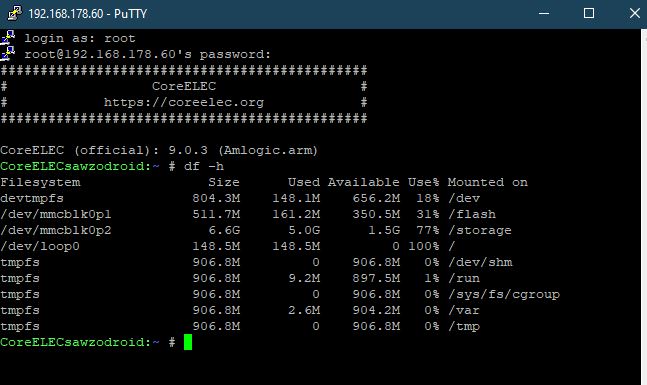
Task: Open the PuTTY system menu icon in title bar
Action: 14,13
